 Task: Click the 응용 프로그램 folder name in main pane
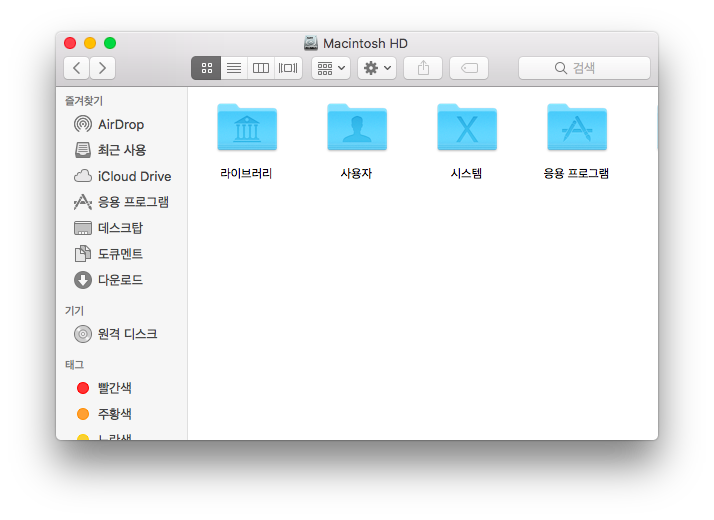pyautogui.click(x=576, y=173)
